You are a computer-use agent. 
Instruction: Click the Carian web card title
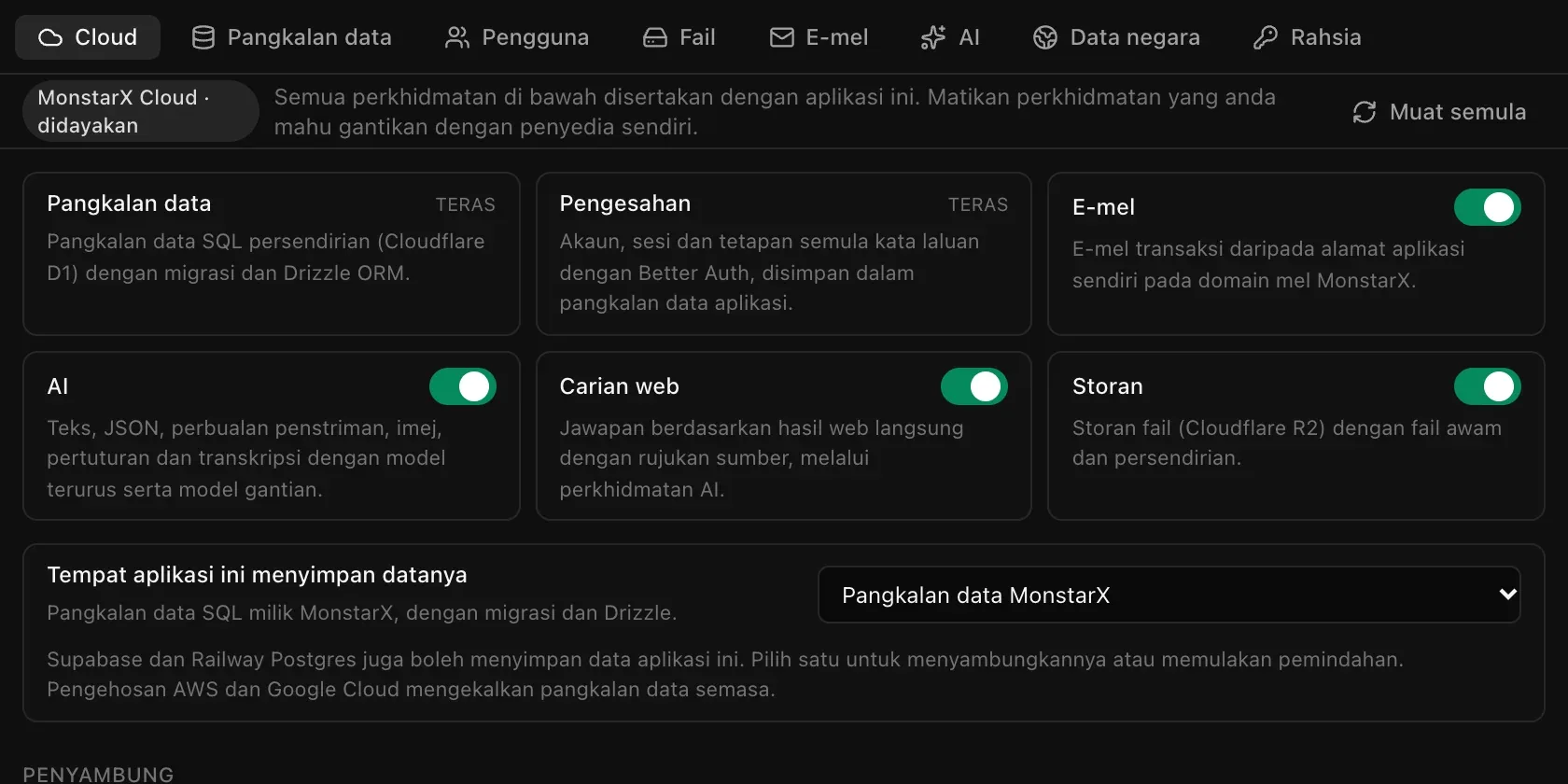620,386
